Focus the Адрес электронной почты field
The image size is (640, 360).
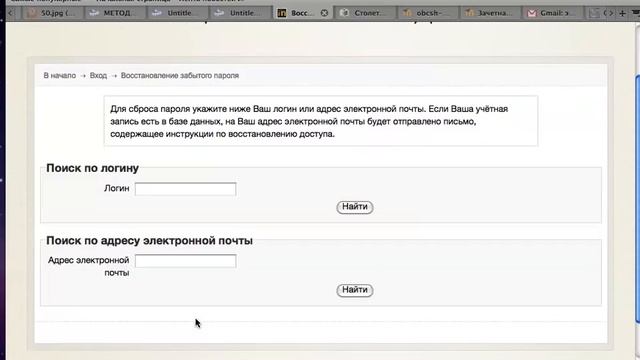[x=185, y=261]
